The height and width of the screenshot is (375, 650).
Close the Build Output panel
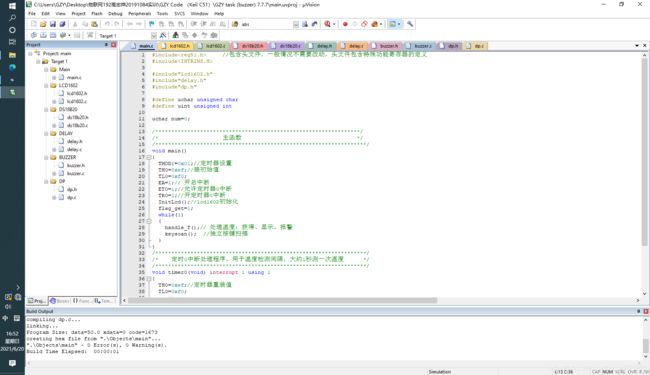click(645, 311)
